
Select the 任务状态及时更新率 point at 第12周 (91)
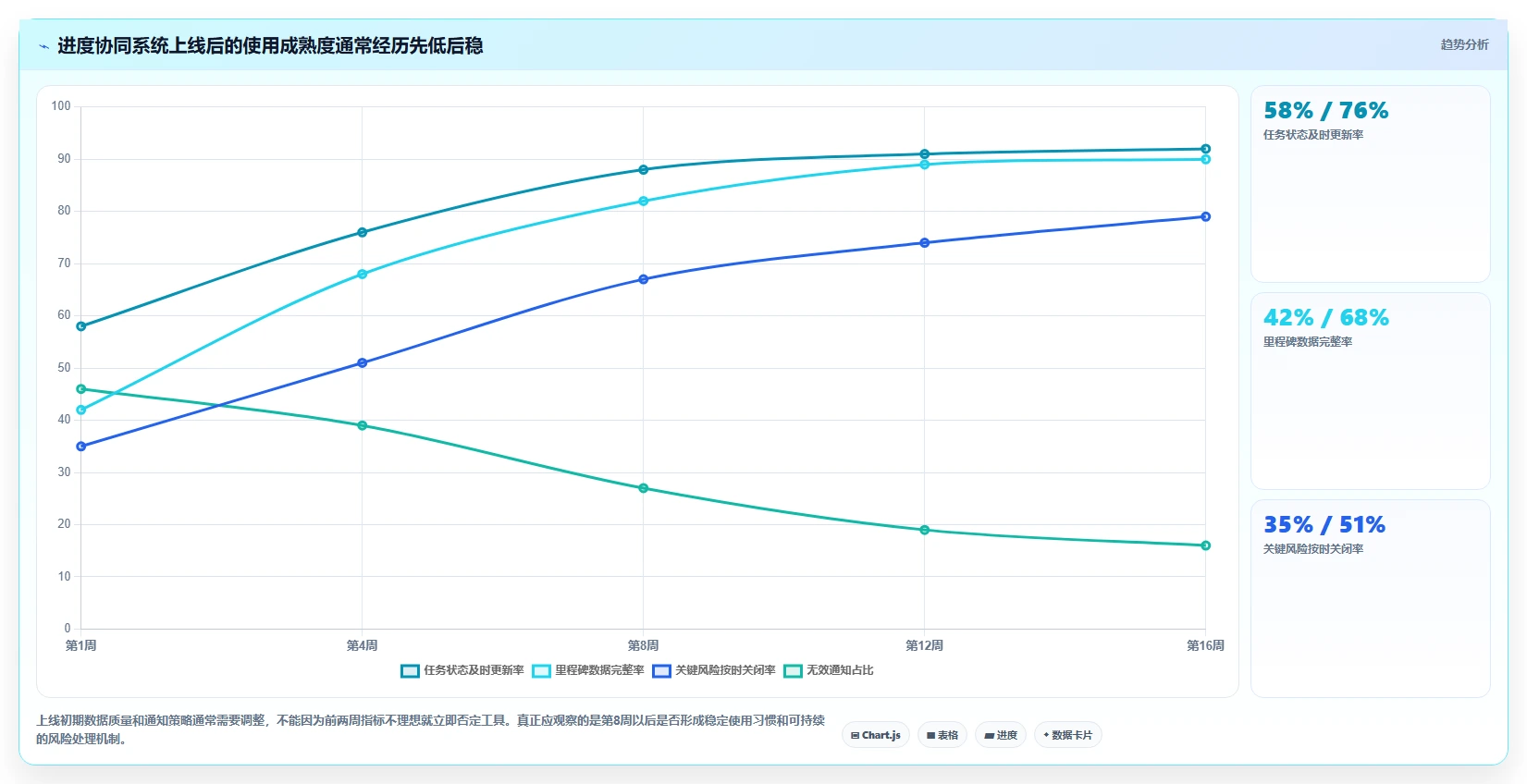click(x=925, y=154)
